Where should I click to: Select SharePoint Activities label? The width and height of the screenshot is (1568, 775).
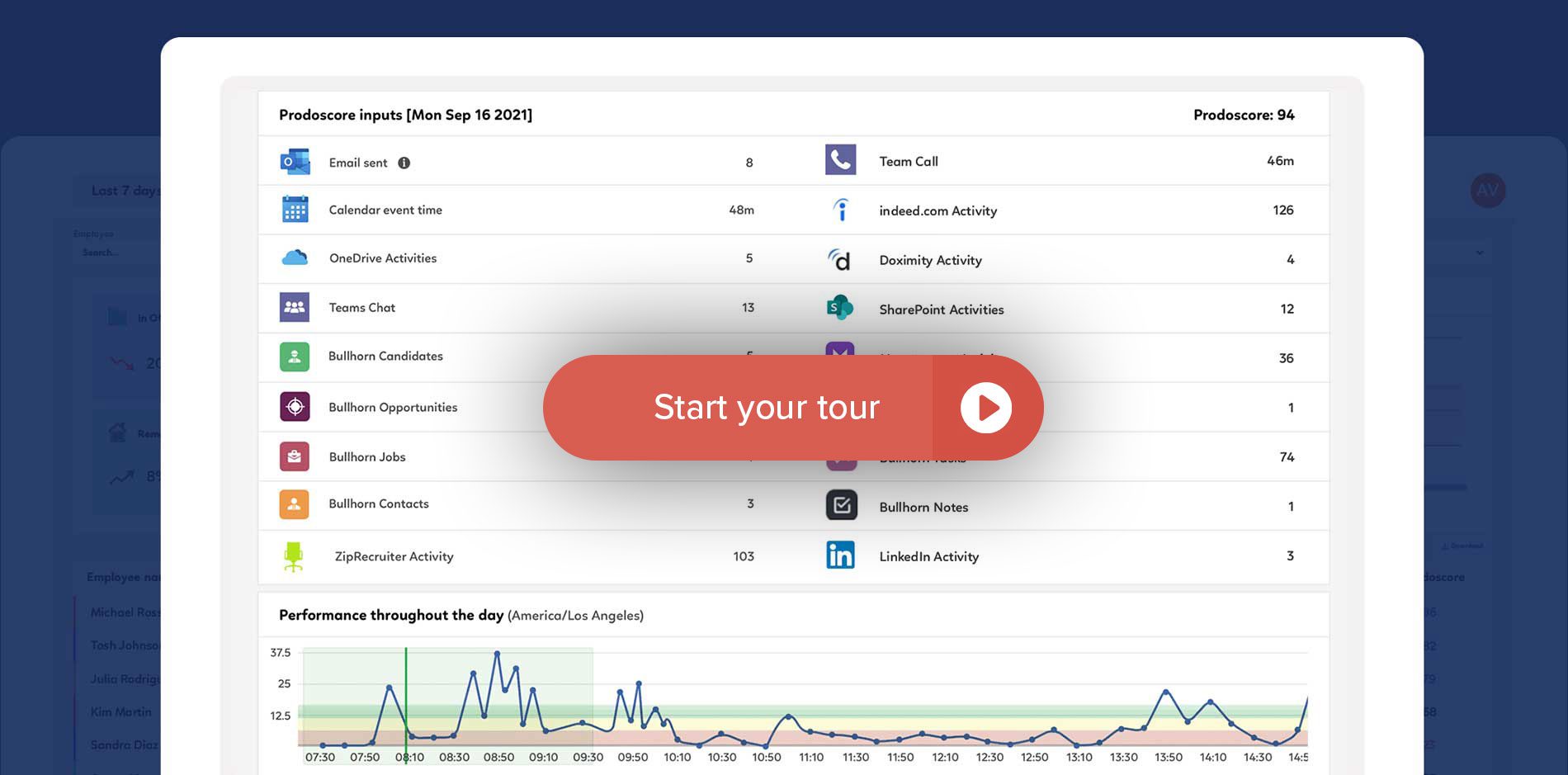(942, 310)
